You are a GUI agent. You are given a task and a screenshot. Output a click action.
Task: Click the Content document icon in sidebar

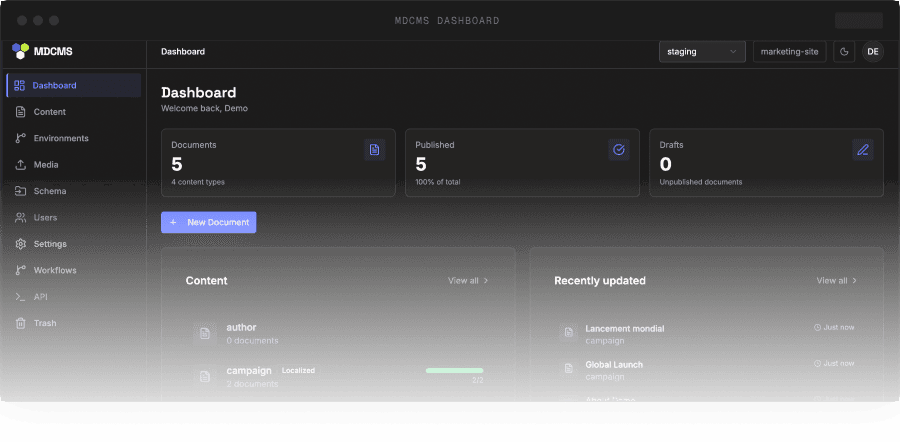[x=21, y=112]
